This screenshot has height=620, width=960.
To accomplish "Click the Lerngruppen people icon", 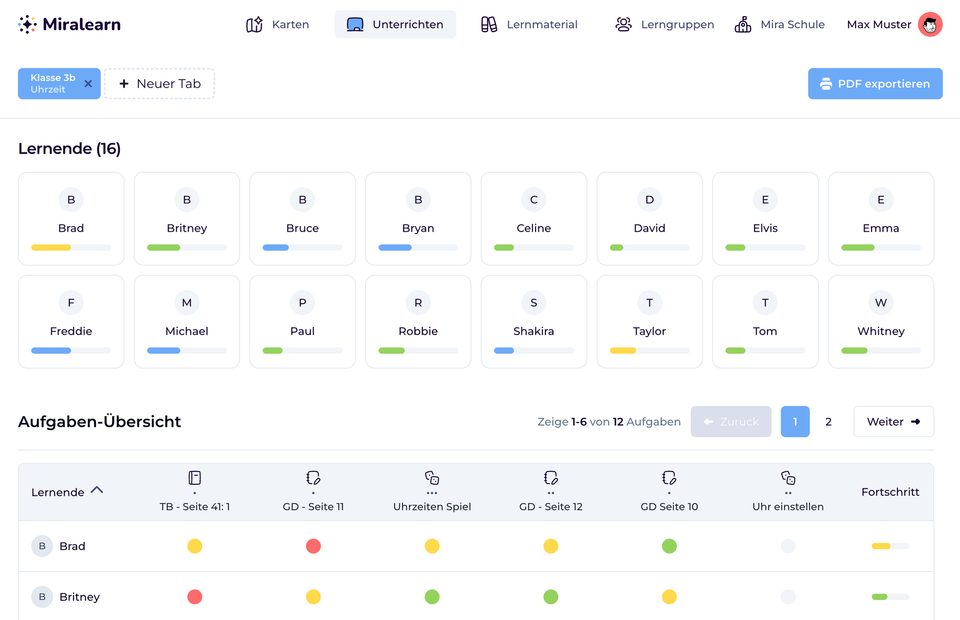I will point(624,24).
